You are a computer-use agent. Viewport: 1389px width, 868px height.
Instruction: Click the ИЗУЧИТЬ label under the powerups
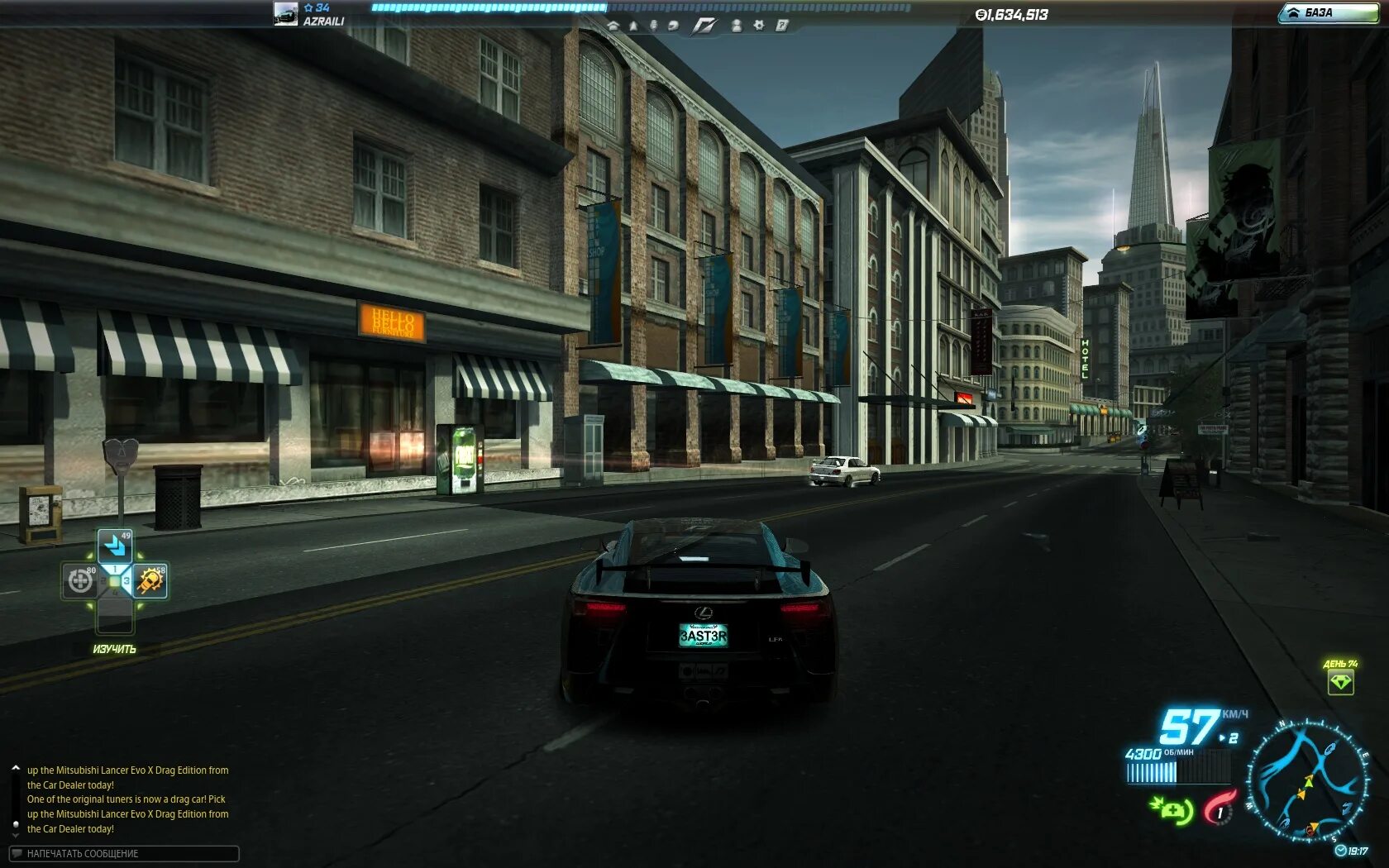tap(114, 649)
